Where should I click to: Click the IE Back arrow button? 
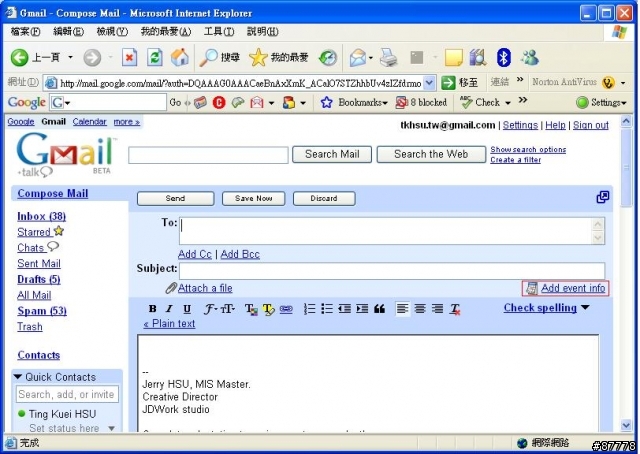tap(19, 58)
